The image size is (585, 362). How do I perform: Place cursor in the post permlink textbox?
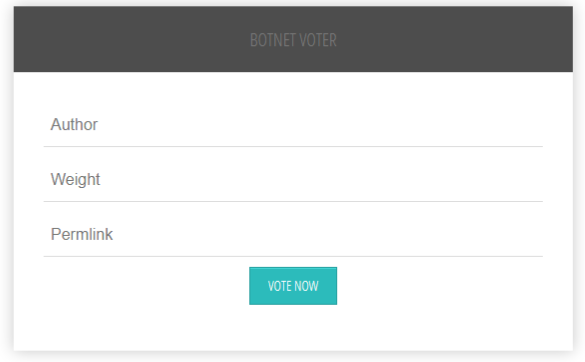coord(293,234)
